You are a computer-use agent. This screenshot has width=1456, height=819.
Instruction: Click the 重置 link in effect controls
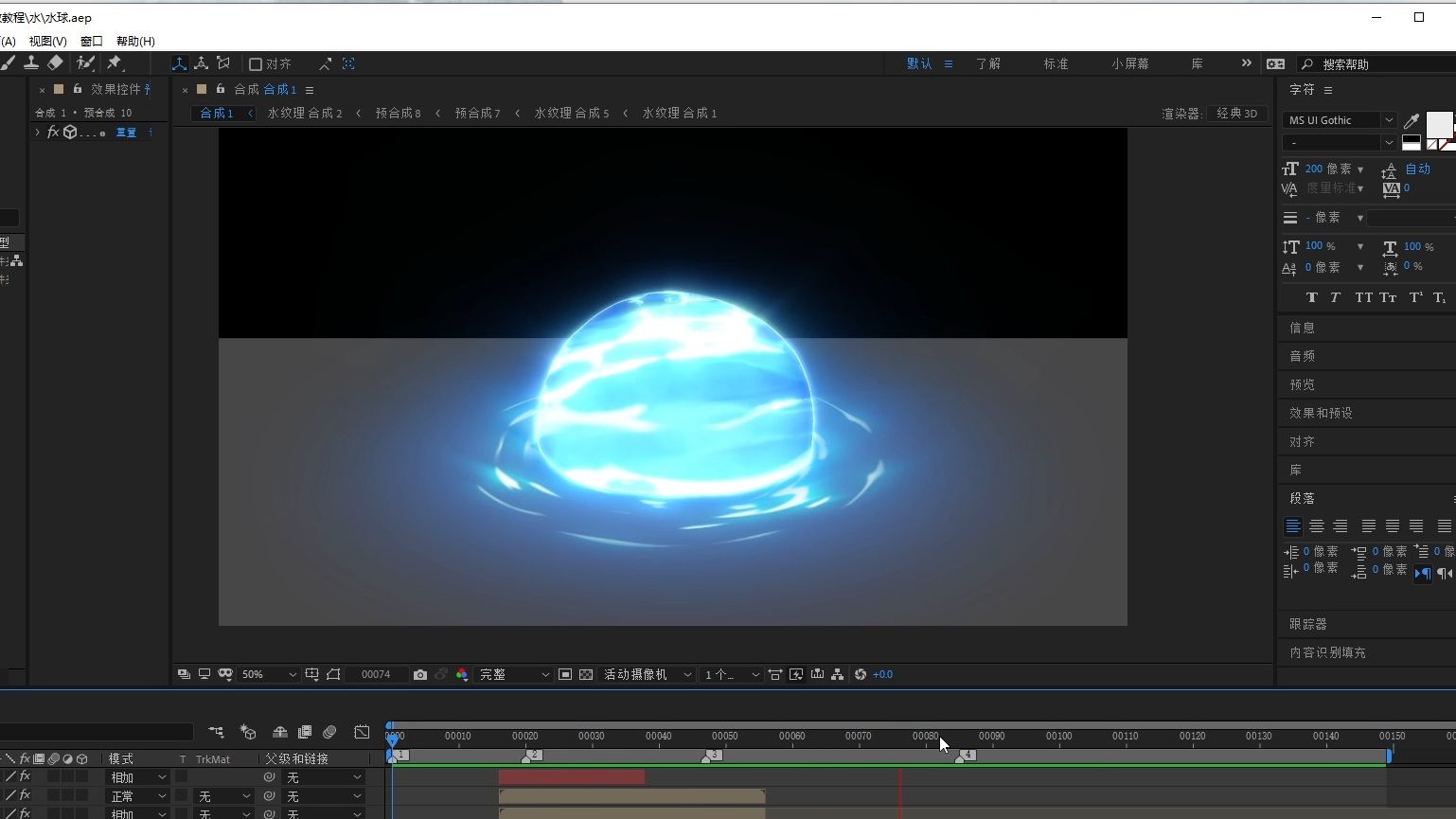(126, 133)
